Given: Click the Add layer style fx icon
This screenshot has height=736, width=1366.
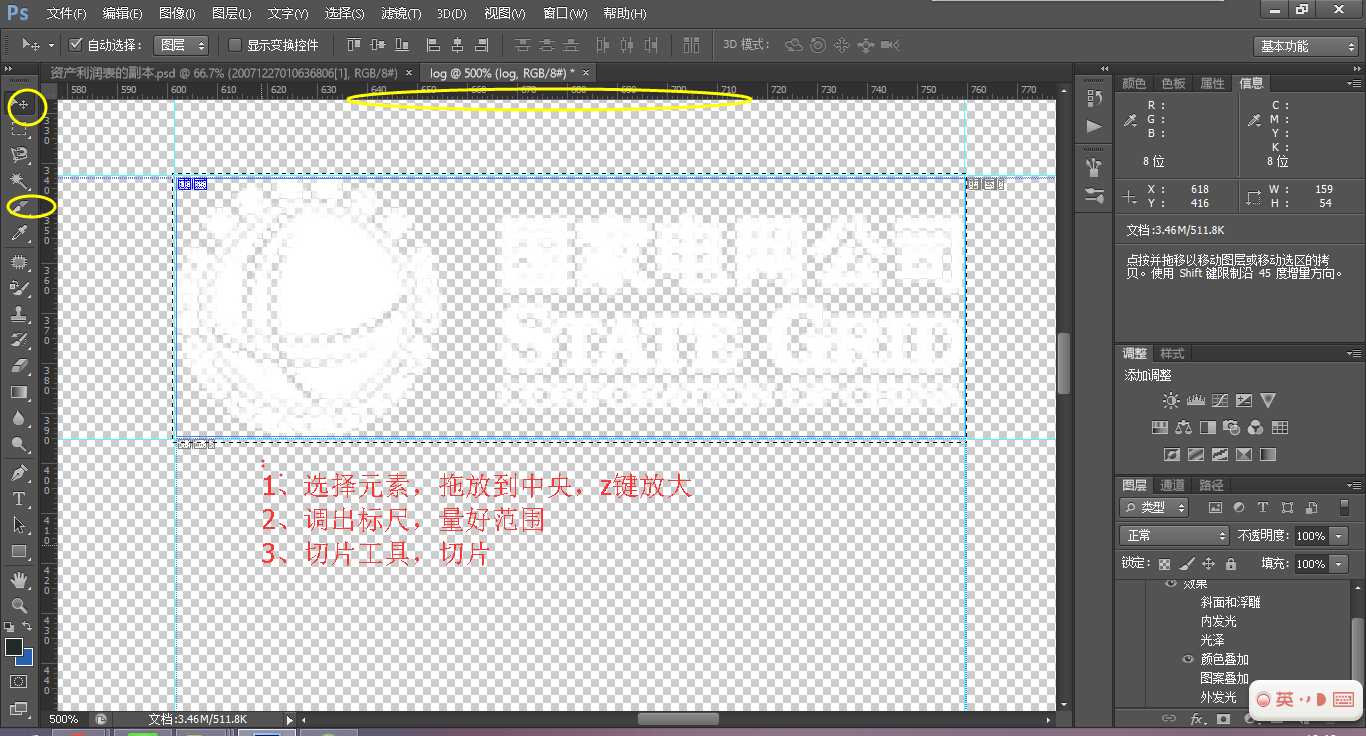Looking at the screenshot, I should tap(1197, 719).
